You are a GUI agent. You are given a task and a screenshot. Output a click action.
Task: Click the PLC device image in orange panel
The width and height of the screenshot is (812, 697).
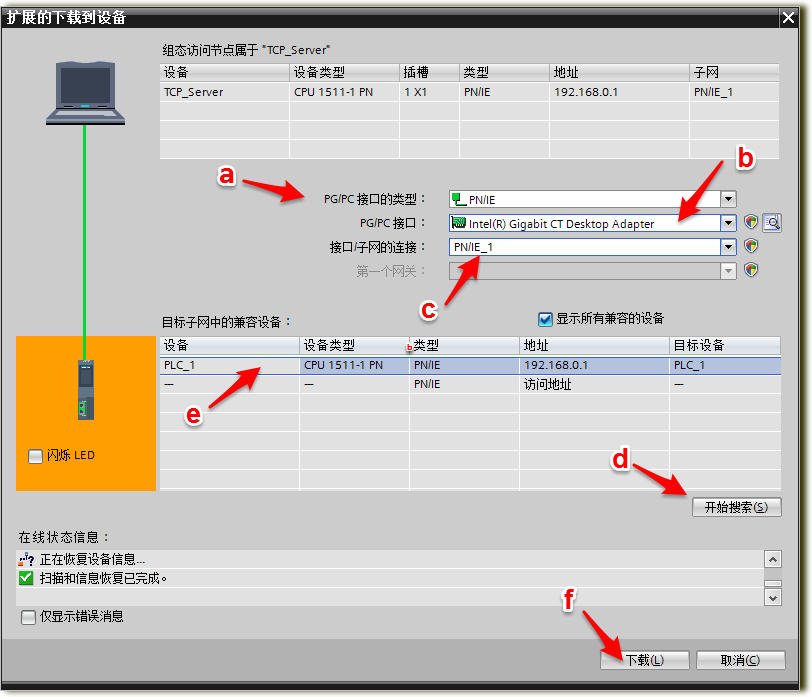[x=86, y=389]
